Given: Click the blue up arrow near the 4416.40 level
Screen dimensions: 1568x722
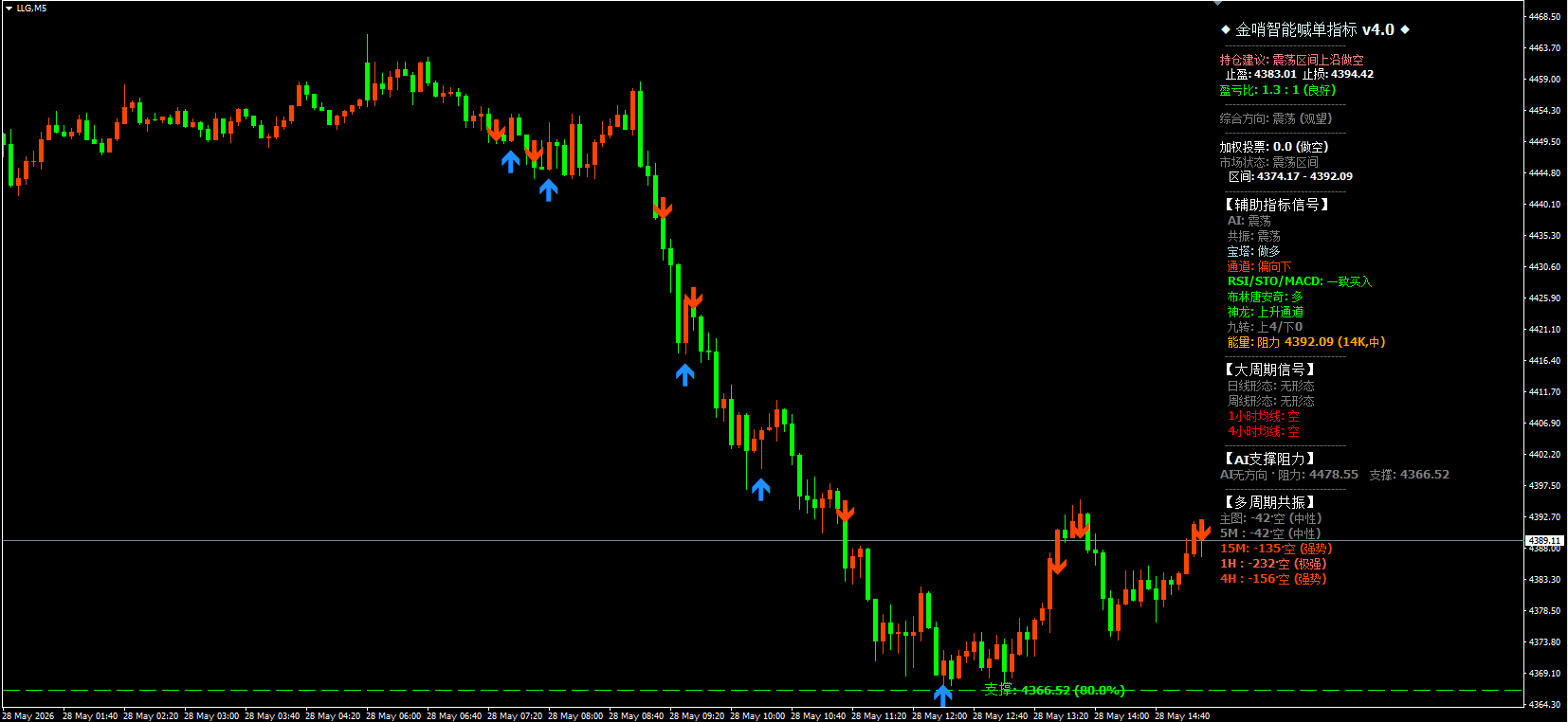Looking at the screenshot, I should tap(685, 375).
